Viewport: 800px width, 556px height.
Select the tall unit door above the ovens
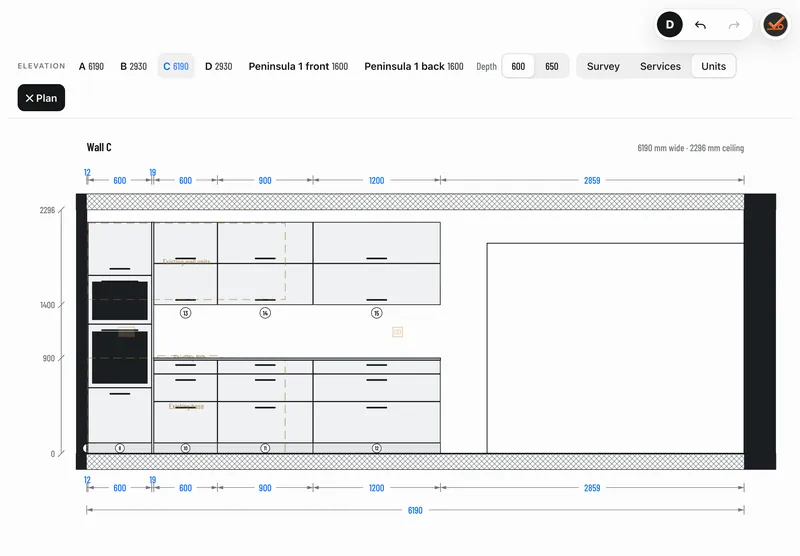120,249
